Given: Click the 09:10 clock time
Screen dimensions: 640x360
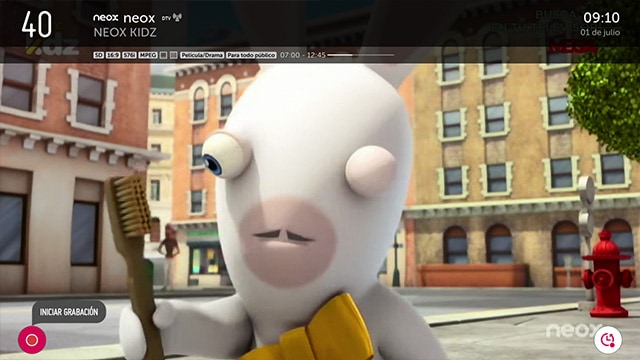Looking at the screenshot, I should (x=601, y=18).
